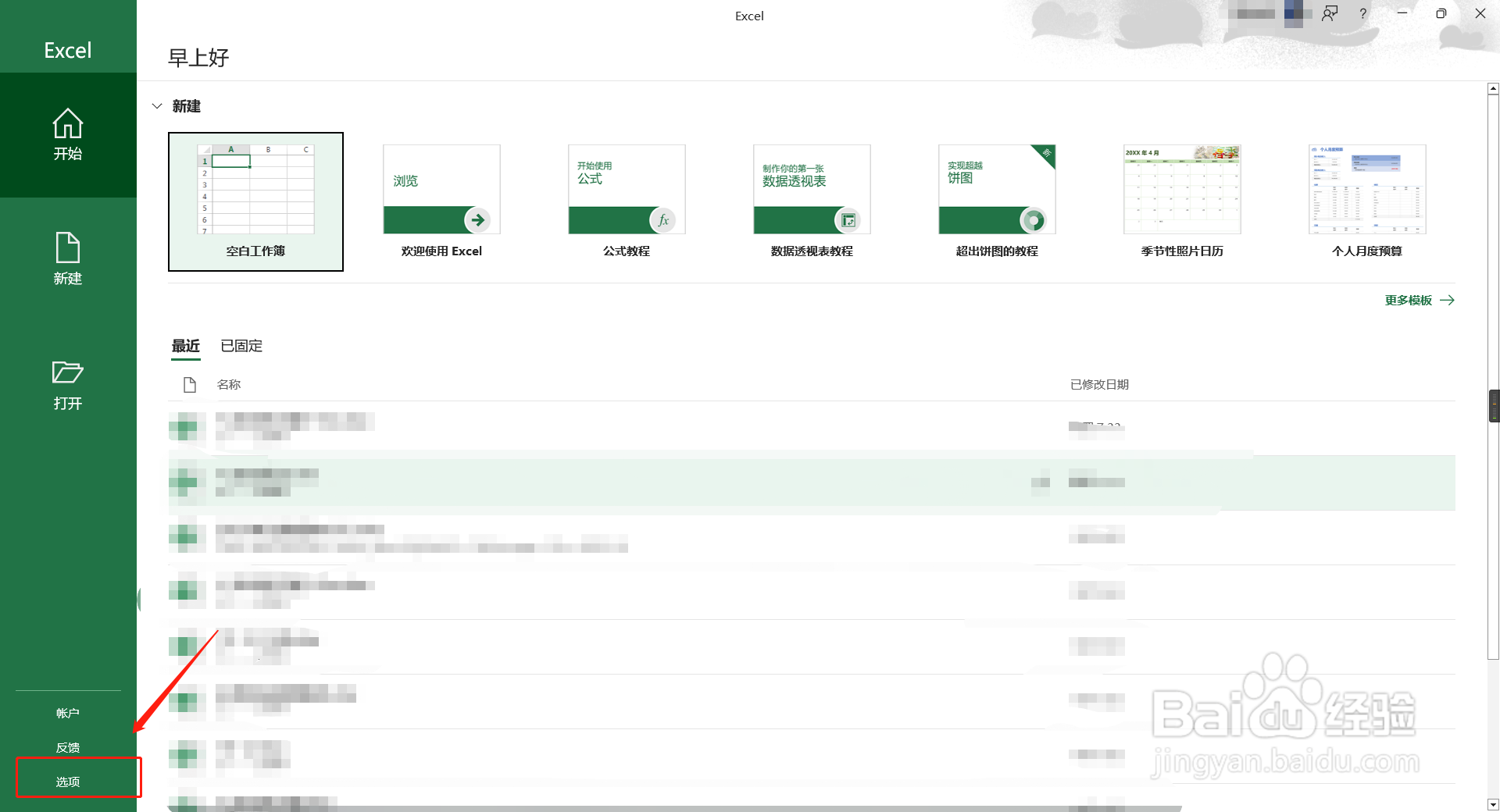
Task: Open the account manager person icon
Action: [x=1330, y=13]
